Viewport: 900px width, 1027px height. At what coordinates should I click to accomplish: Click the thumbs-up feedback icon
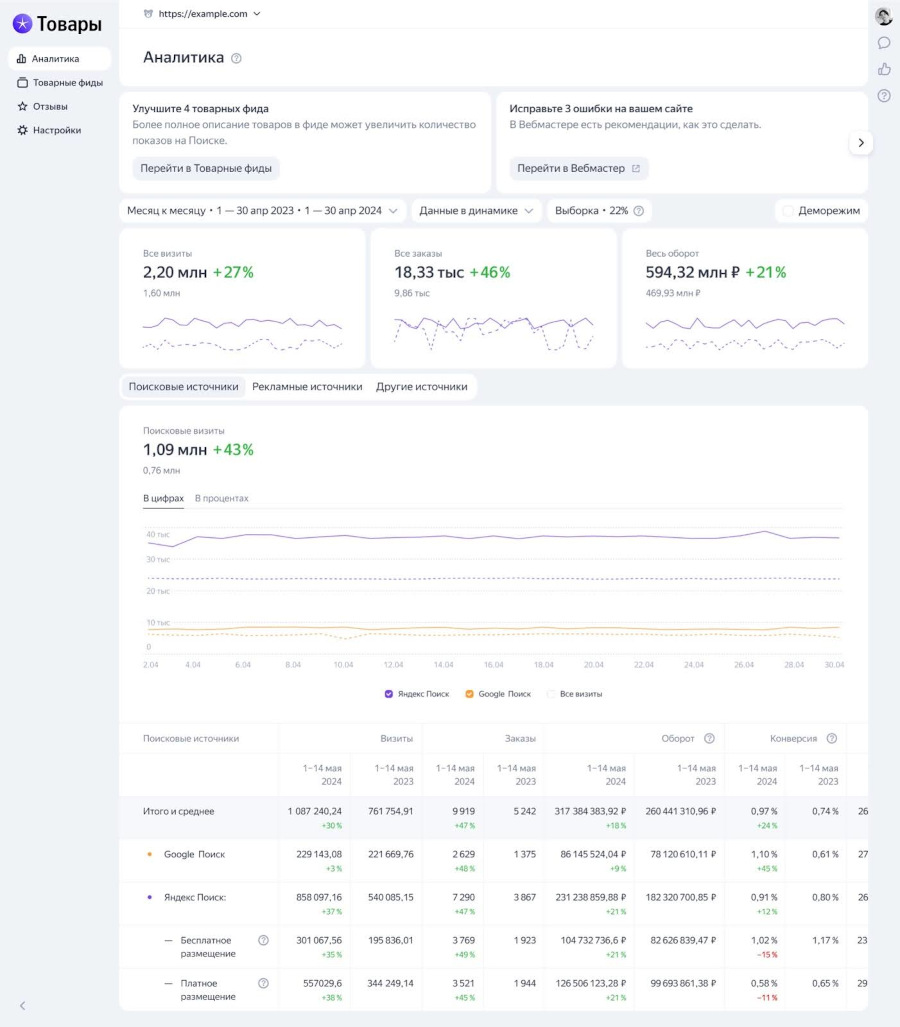click(884, 69)
